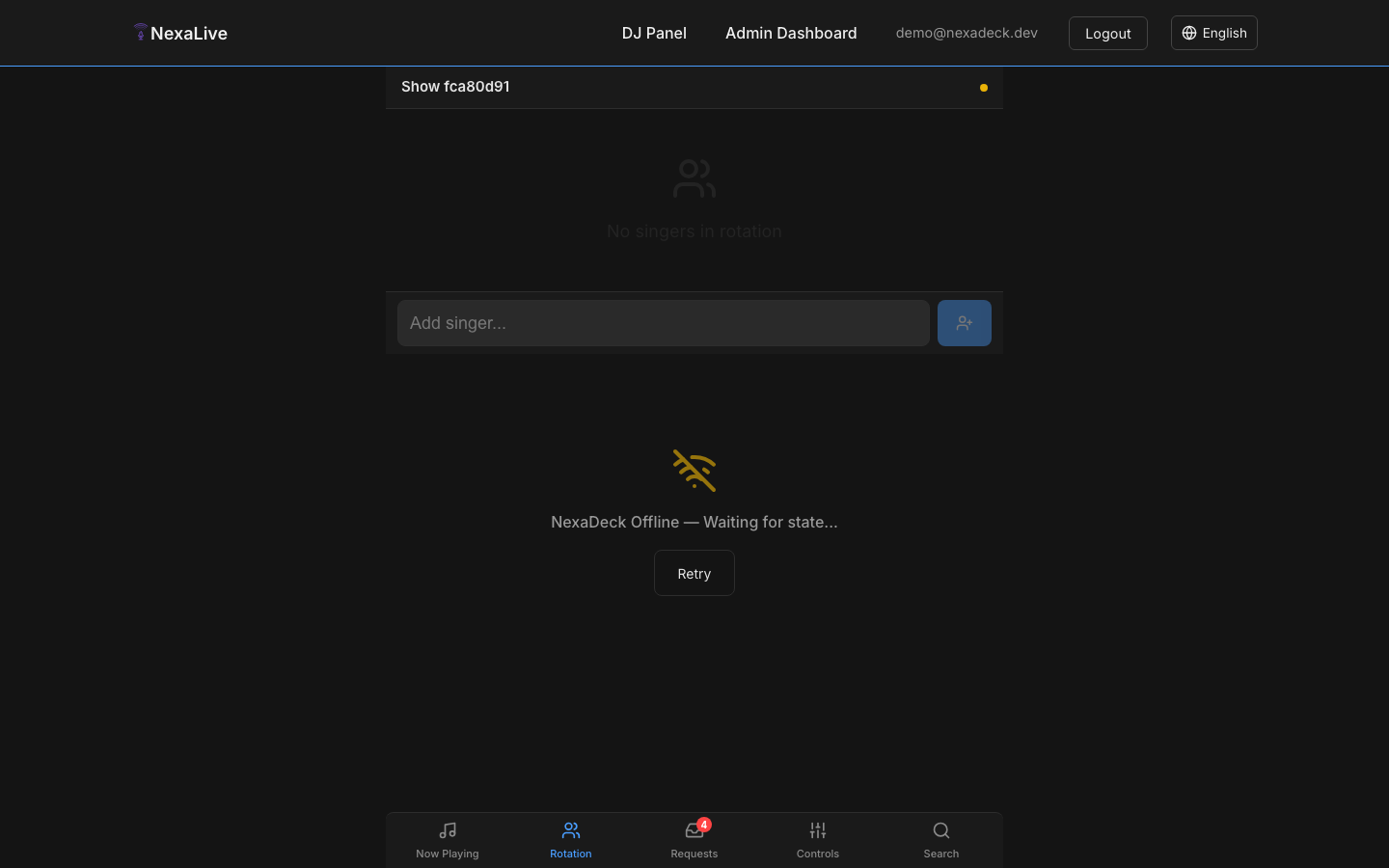Click the red badge on Requests

click(704, 825)
